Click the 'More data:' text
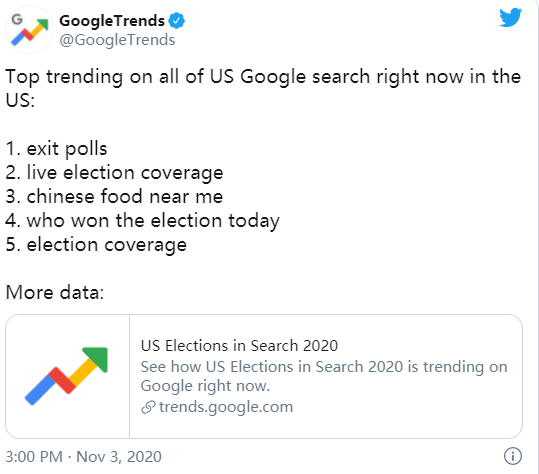 55,293
